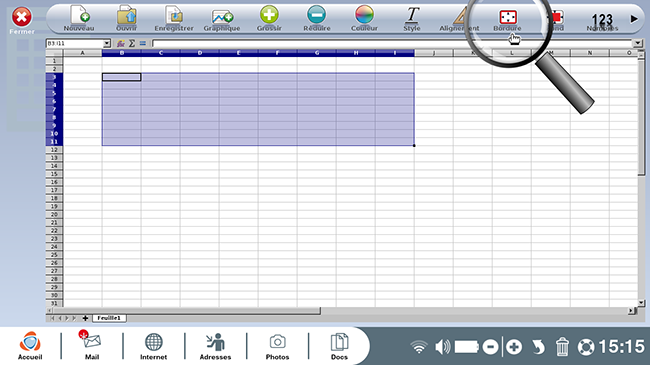The image size is (650, 365).
Task: Open the Couleur color wheel
Action: tap(364, 18)
